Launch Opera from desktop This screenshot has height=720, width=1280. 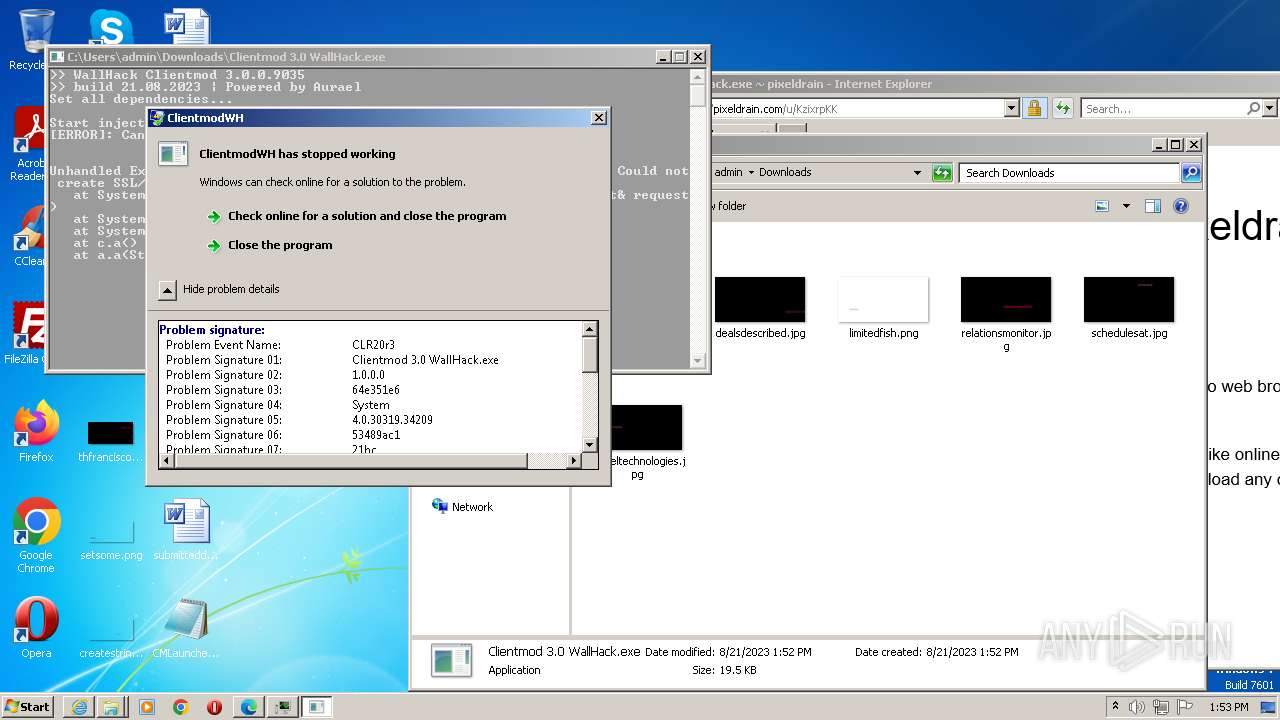36,628
